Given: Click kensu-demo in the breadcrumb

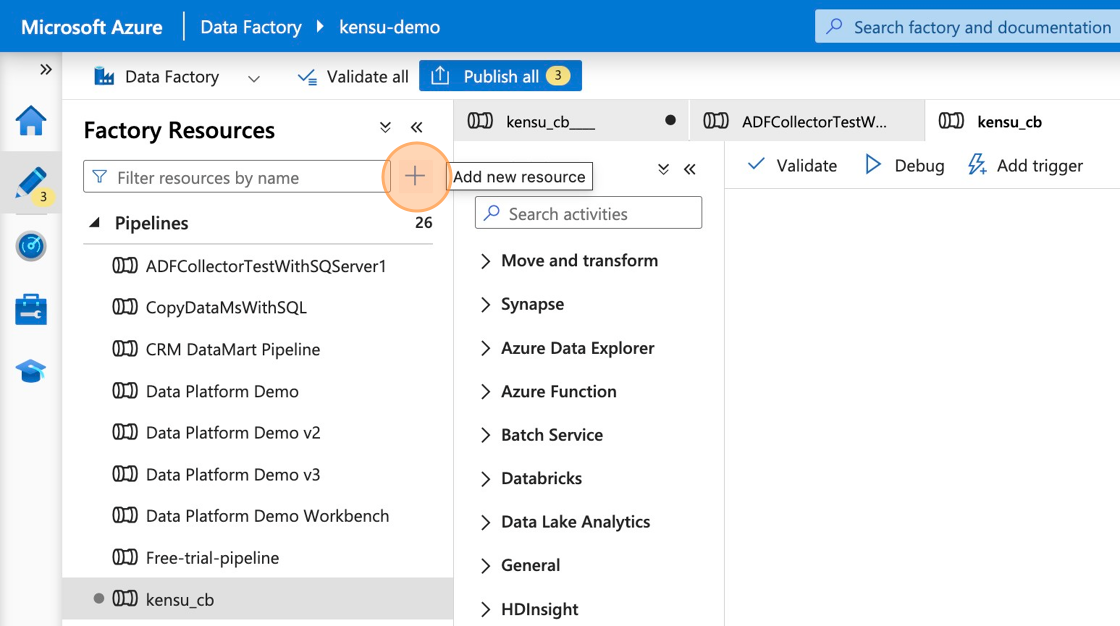Looking at the screenshot, I should [x=389, y=27].
